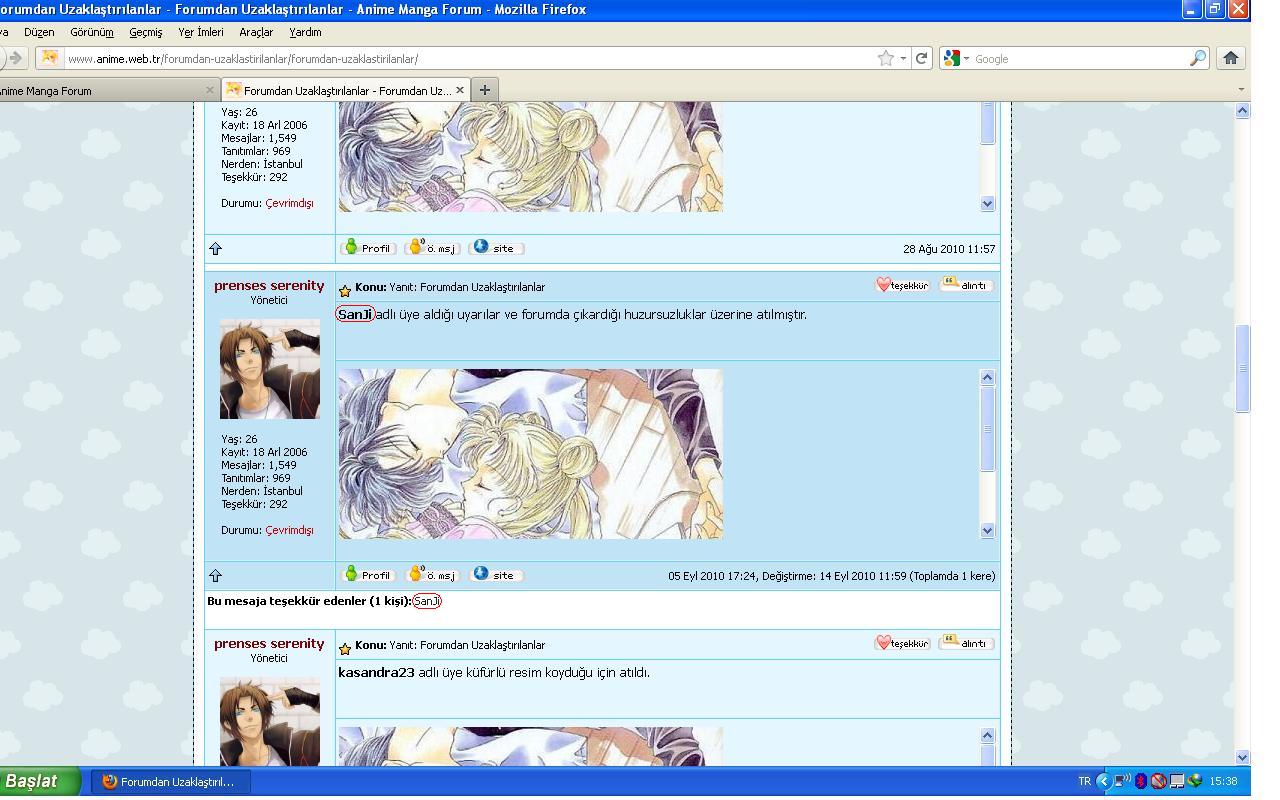Click signature scroll-up arrow in SanJi post
This screenshot has width=1280, height=800.
click(988, 377)
